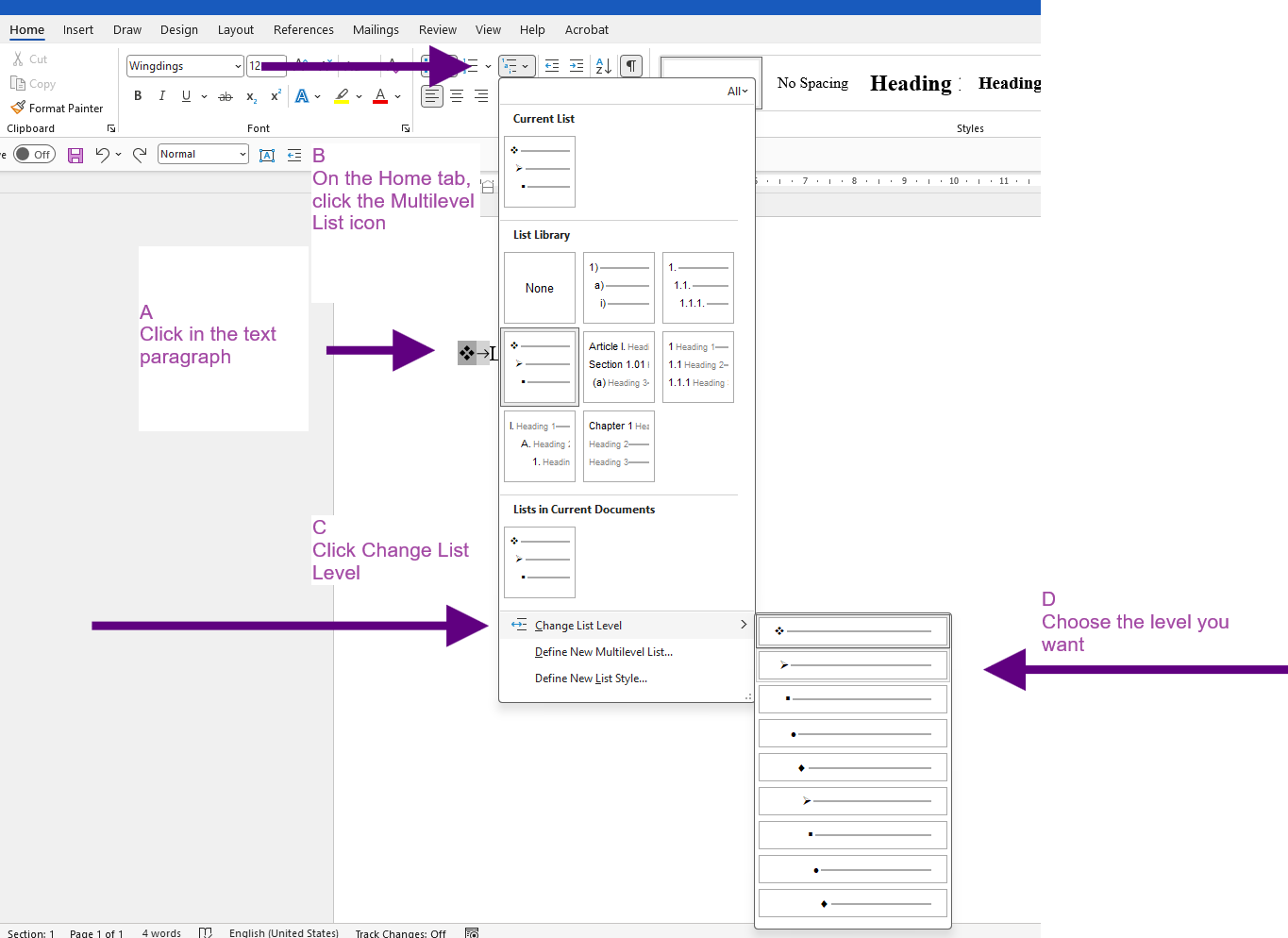This screenshot has width=1288, height=938.
Task: Click the Format Painter button
Action: click(57, 108)
